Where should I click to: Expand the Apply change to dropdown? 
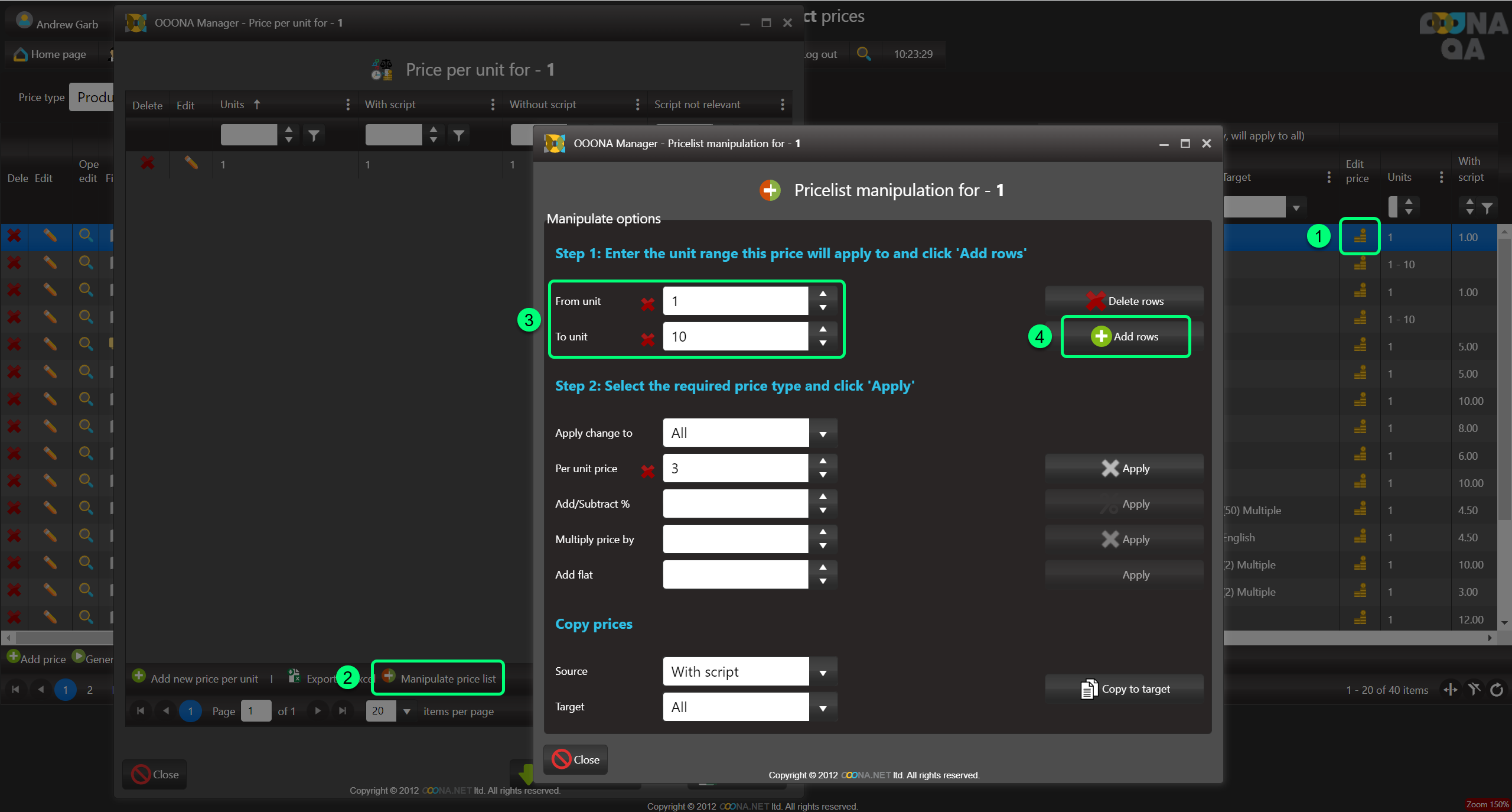tap(823, 434)
